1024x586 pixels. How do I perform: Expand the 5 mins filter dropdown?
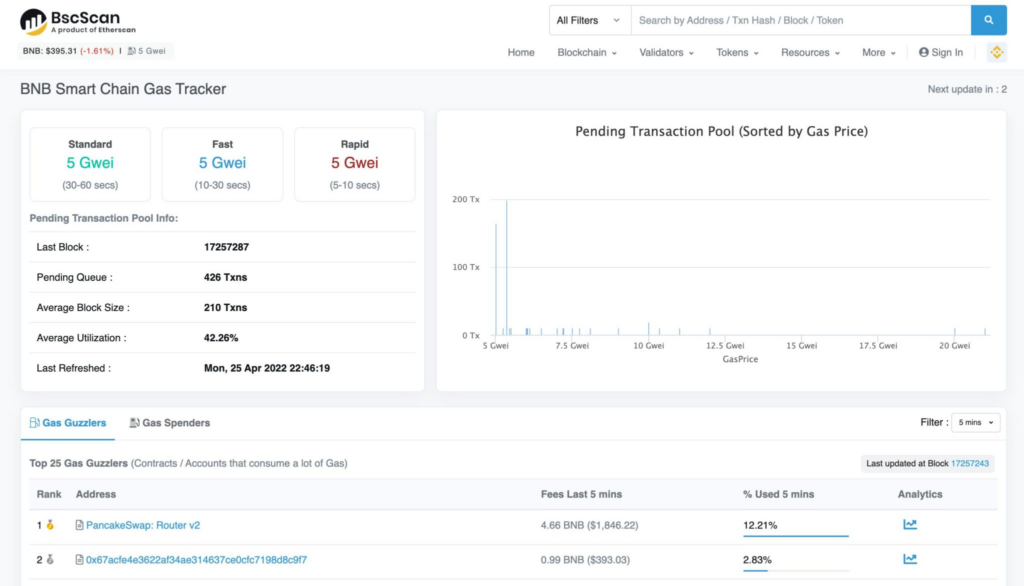pos(975,423)
